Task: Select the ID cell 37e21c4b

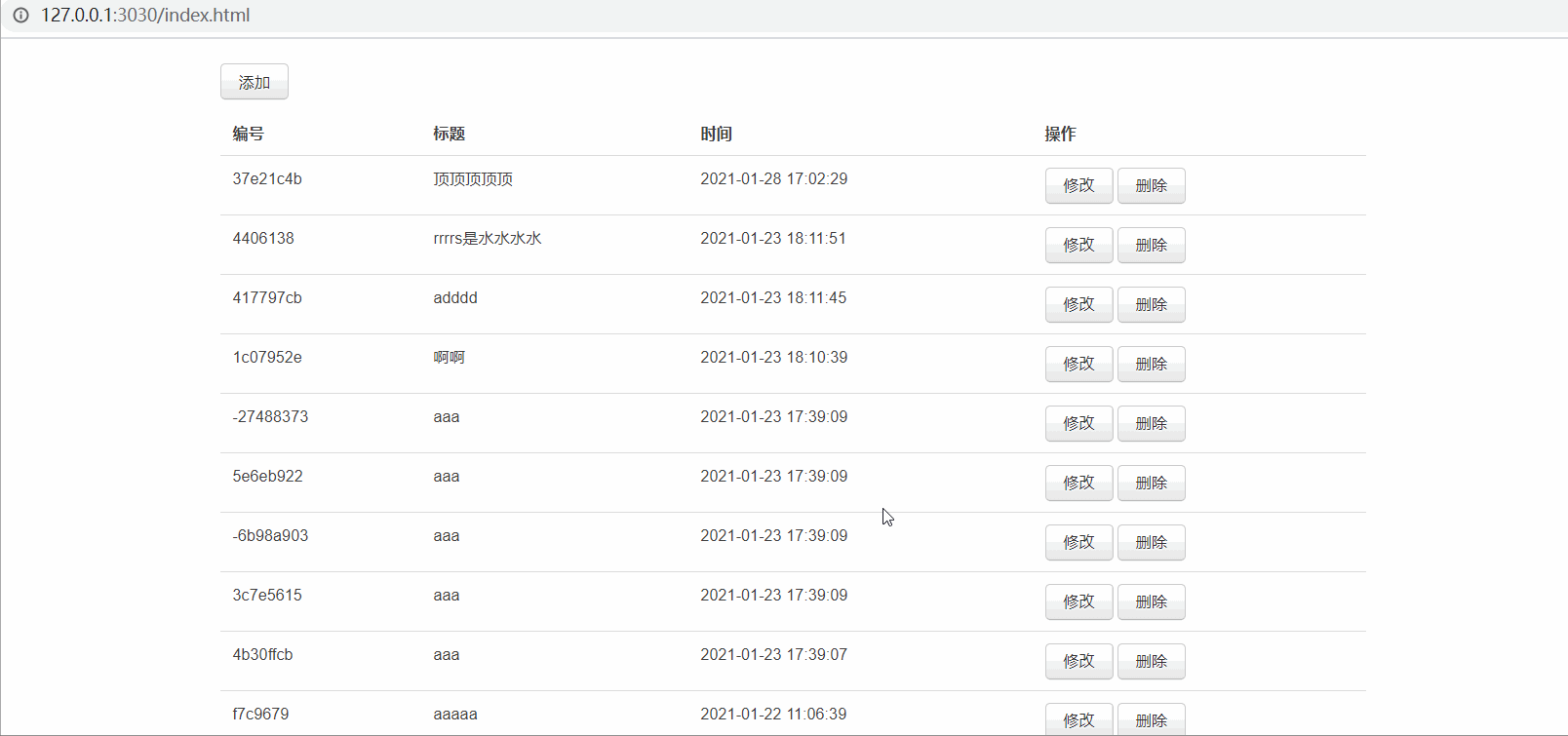Action: pyautogui.click(x=267, y=179)
